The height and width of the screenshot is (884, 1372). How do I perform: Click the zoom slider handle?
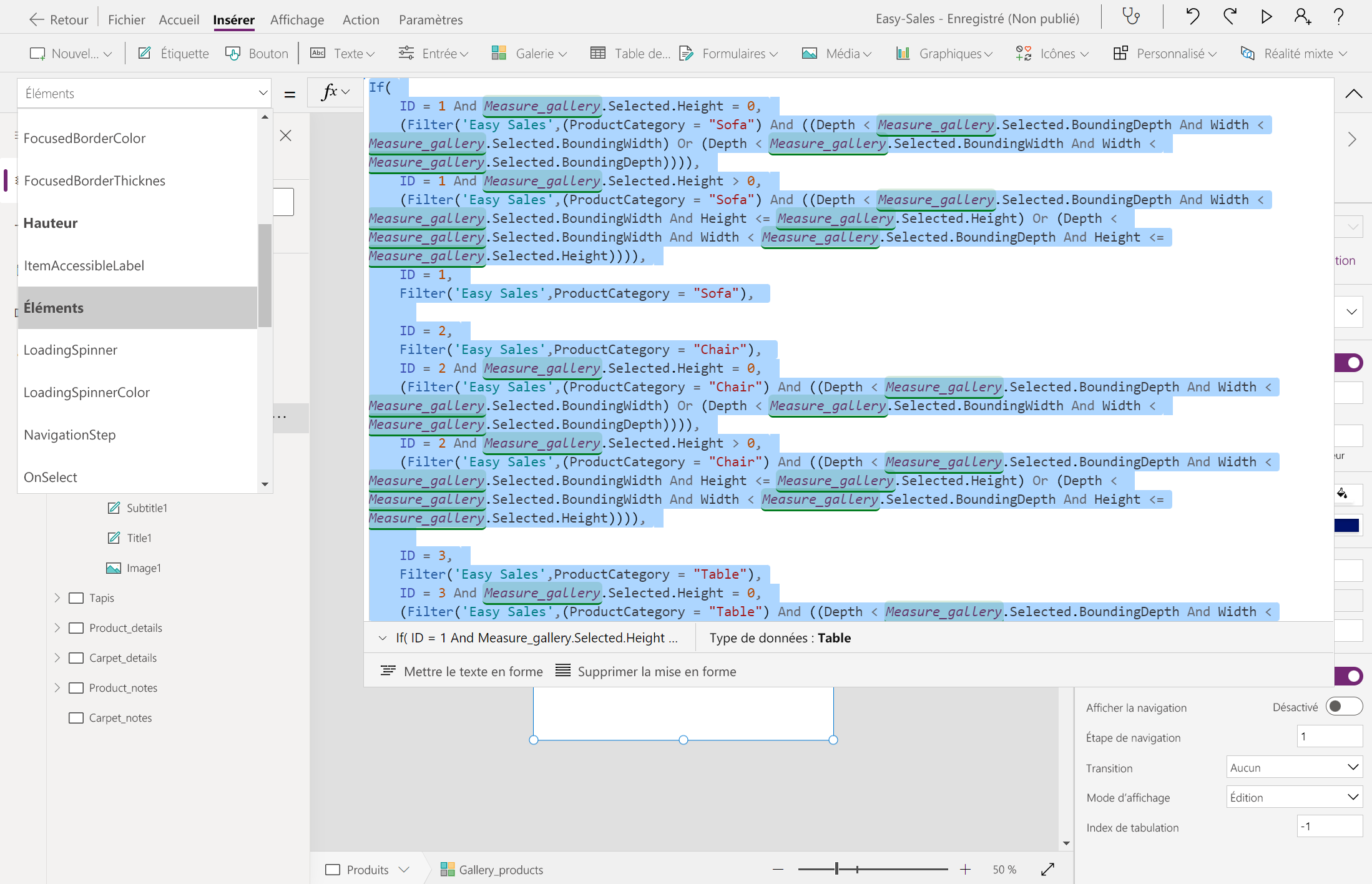pyautogui.click(x=836, y=868)
